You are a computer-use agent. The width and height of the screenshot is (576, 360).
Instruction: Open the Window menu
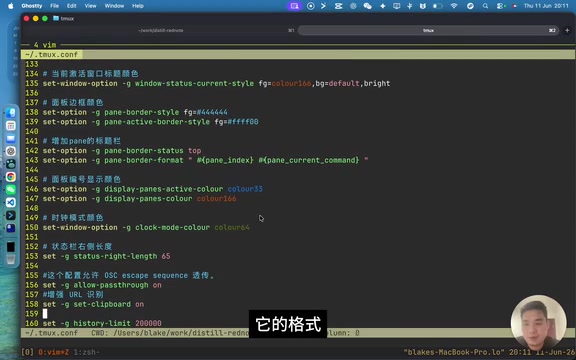pos(114,6)
